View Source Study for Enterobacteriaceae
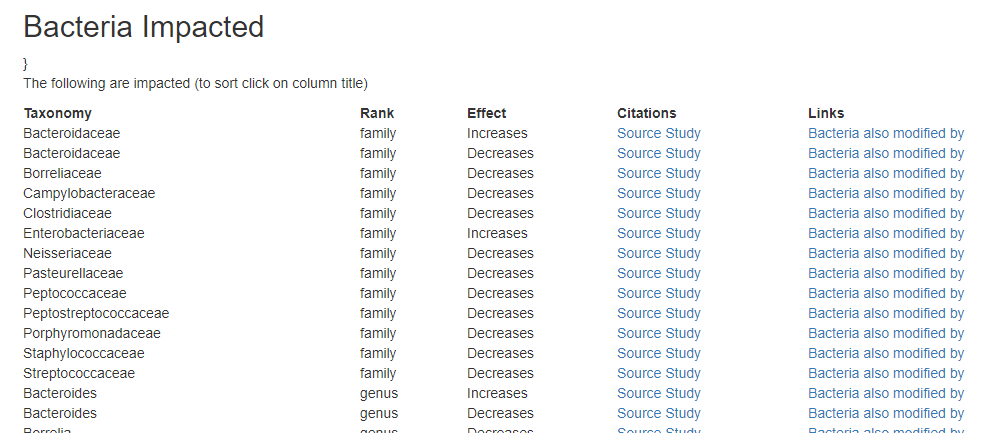The image size is (981, 433). coord(658,233)
